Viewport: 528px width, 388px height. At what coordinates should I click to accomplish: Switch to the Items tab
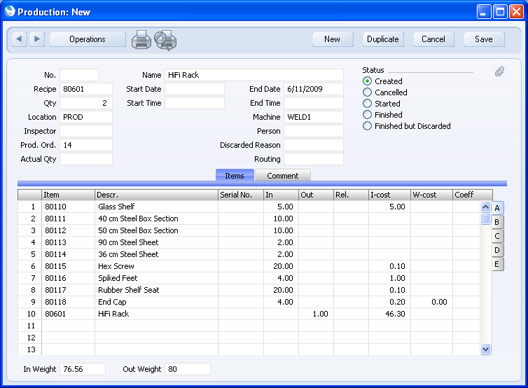click(235, 175)
